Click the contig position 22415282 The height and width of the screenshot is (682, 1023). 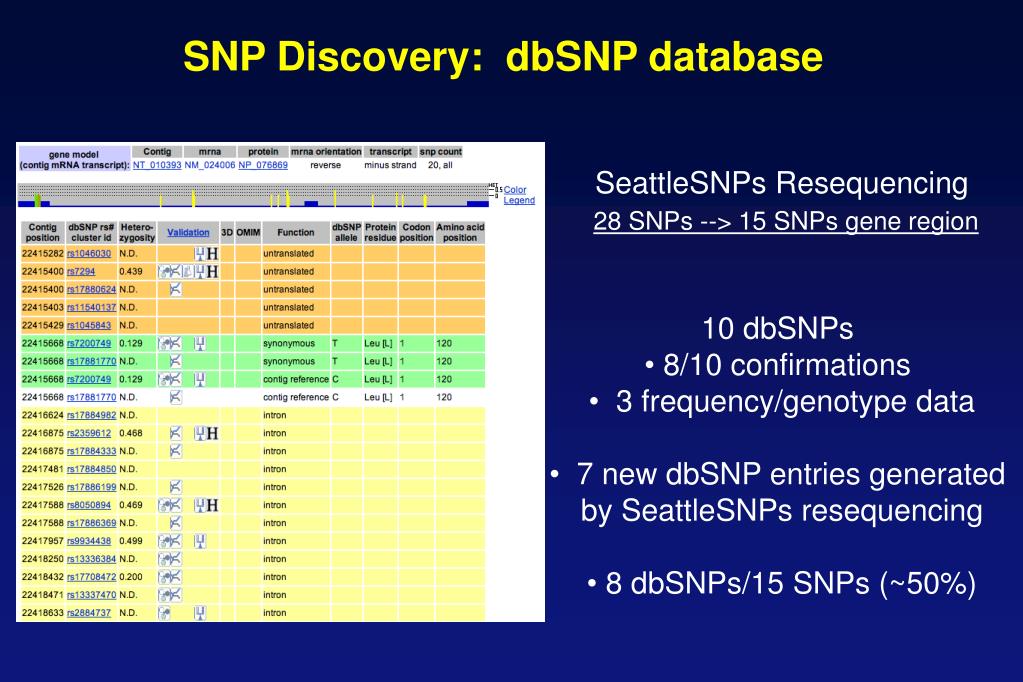(x=43, y=253)
